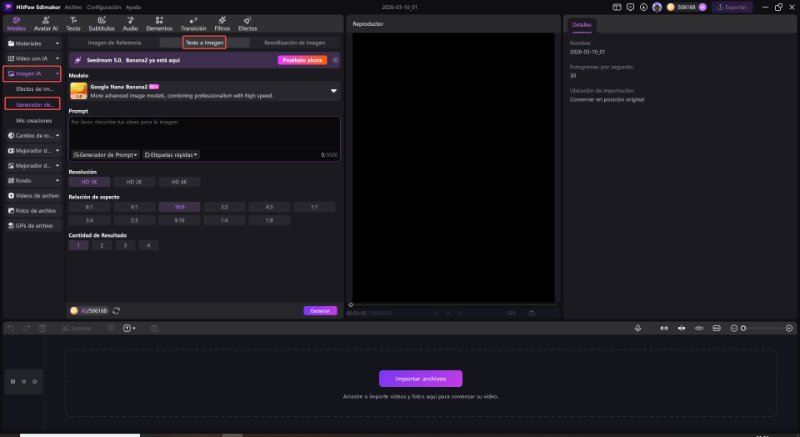The image size is (800, 437).
Task: Expand the Materiales sidebar section
Action: pyautogui.click(x=32, y=44)
